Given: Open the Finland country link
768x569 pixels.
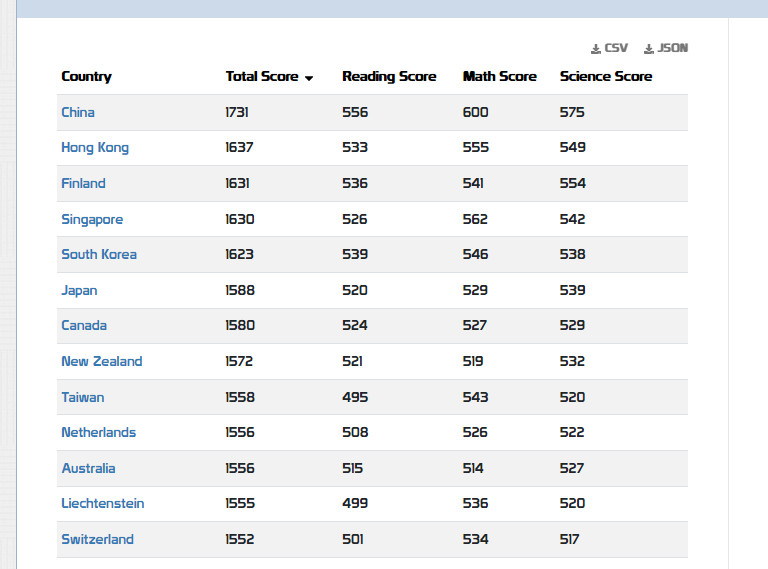Looking at the screenshot, I should tap(83, 183).
